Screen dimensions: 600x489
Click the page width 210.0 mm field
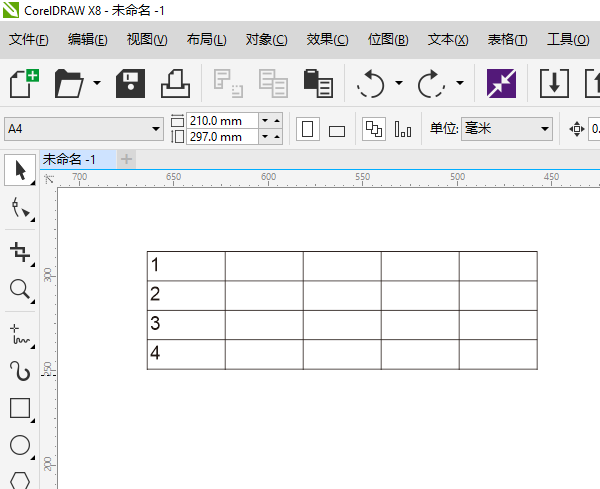pyautogui.click(x=222, y=121)
